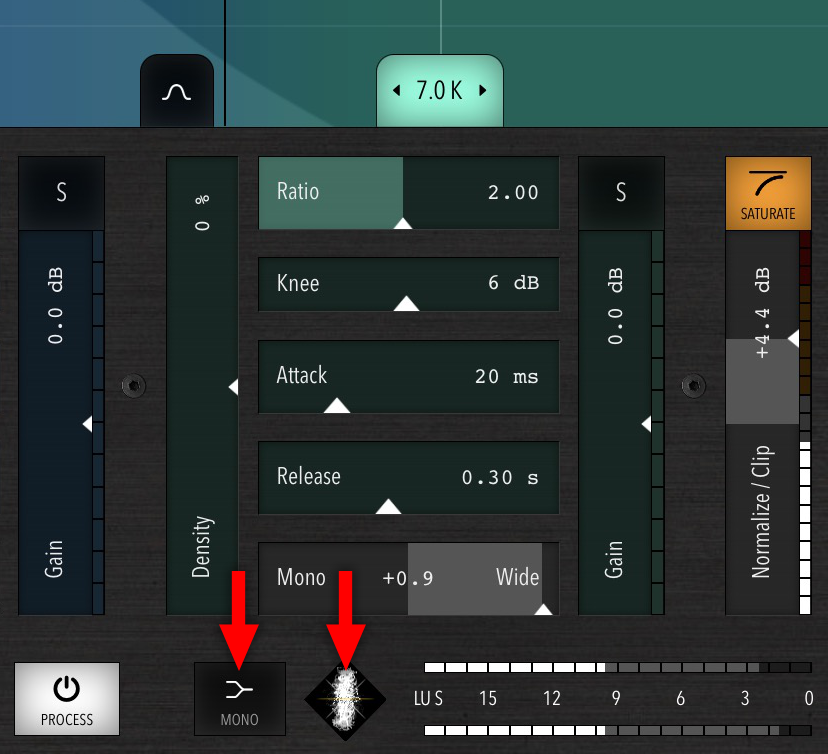Click the Density vertical slider
828x754 pixels.
coord(202,385)
